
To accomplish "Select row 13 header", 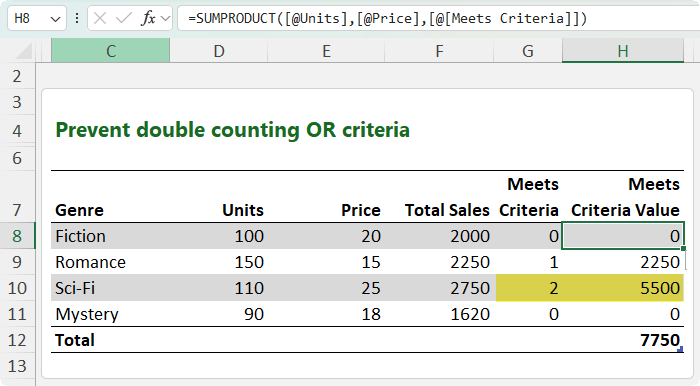I will [17, 366].
